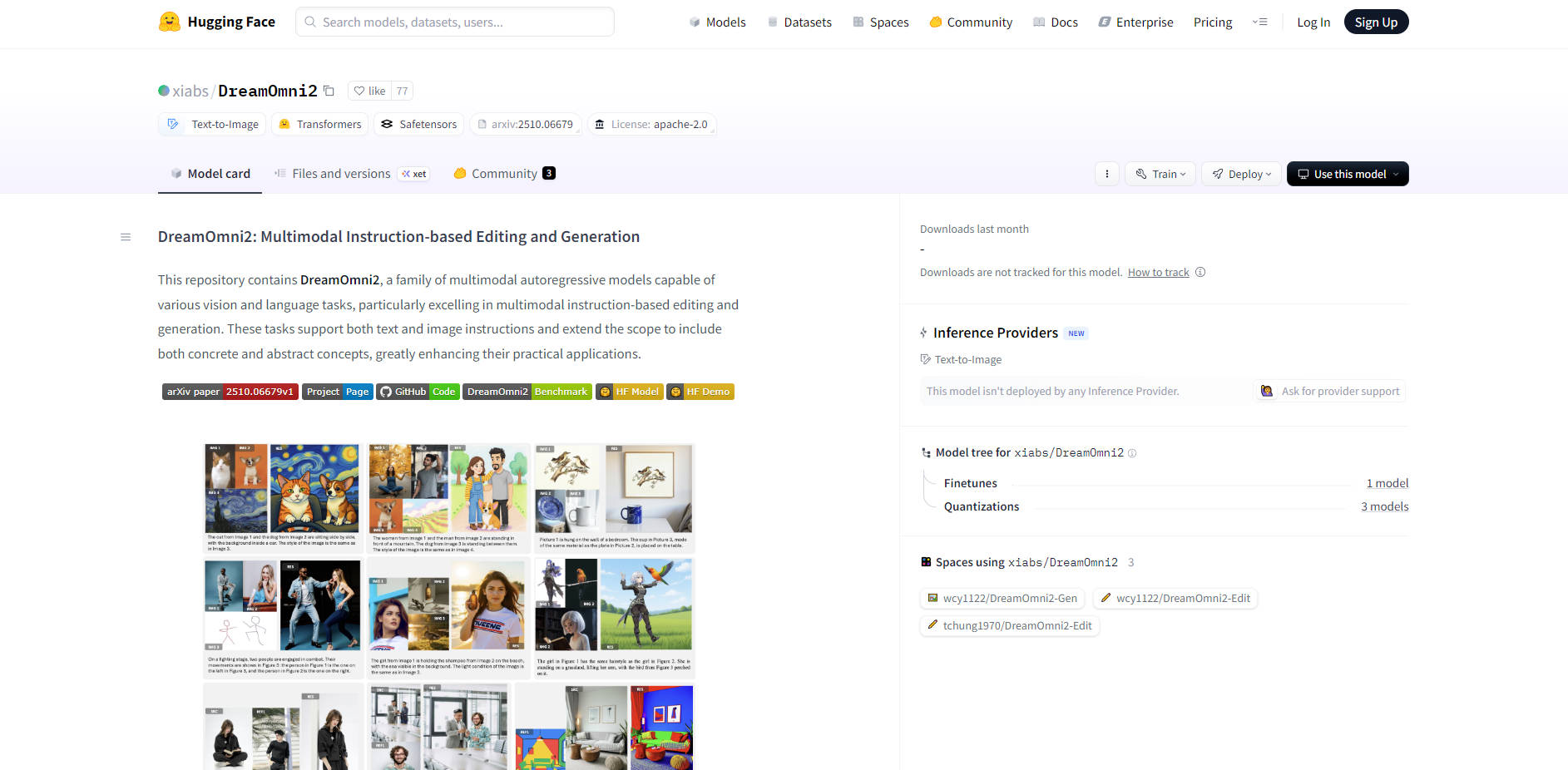Toggle the table of contents icon
This screenshot has width=1568, height=770.
click(126, 236)
